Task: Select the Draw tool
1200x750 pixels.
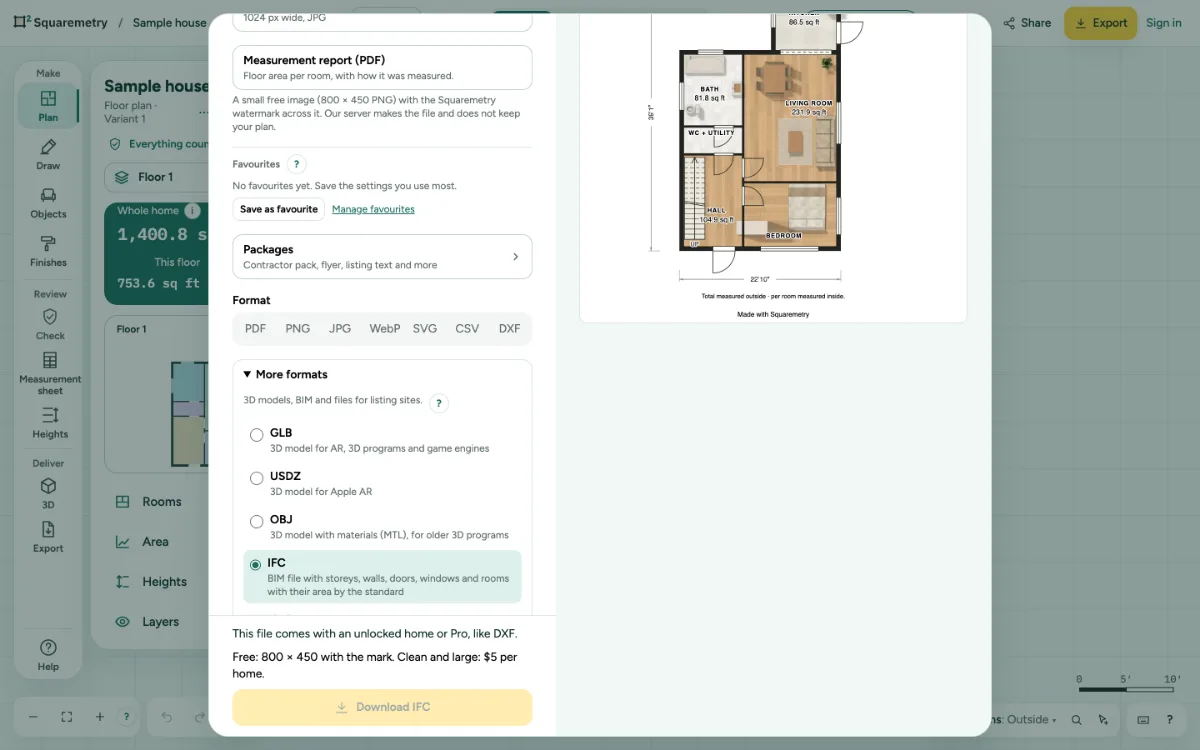Action: [48, 155]
